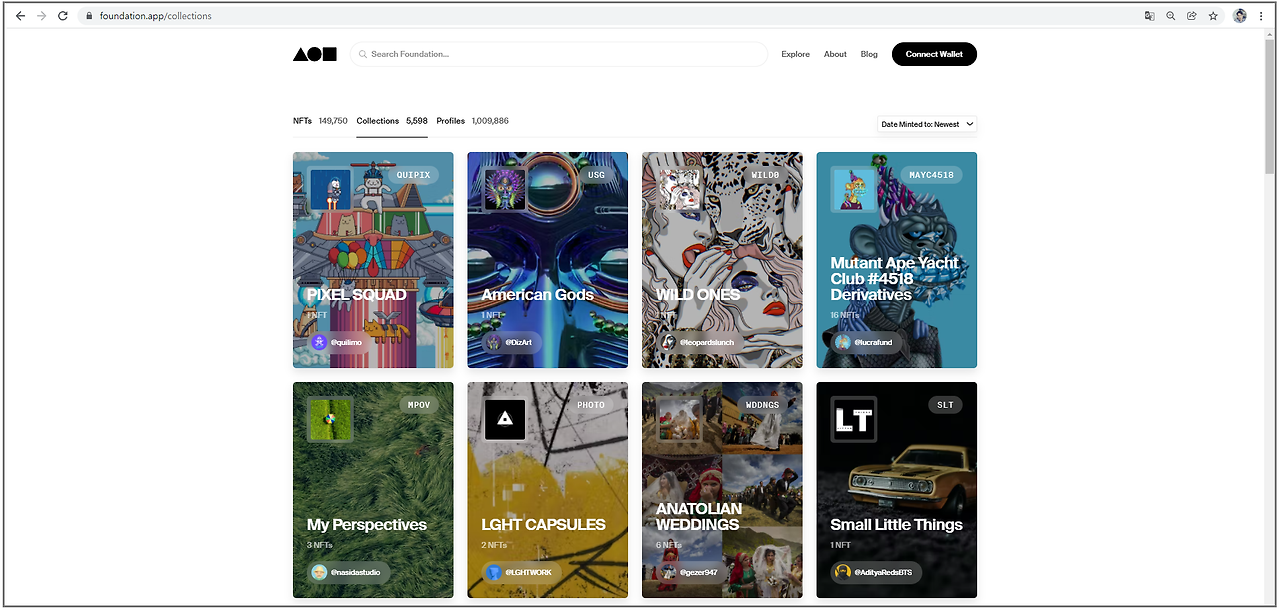The image size is (1280, 612).
Task: Open the My Perspectives collection title
Action: point(366,525)
